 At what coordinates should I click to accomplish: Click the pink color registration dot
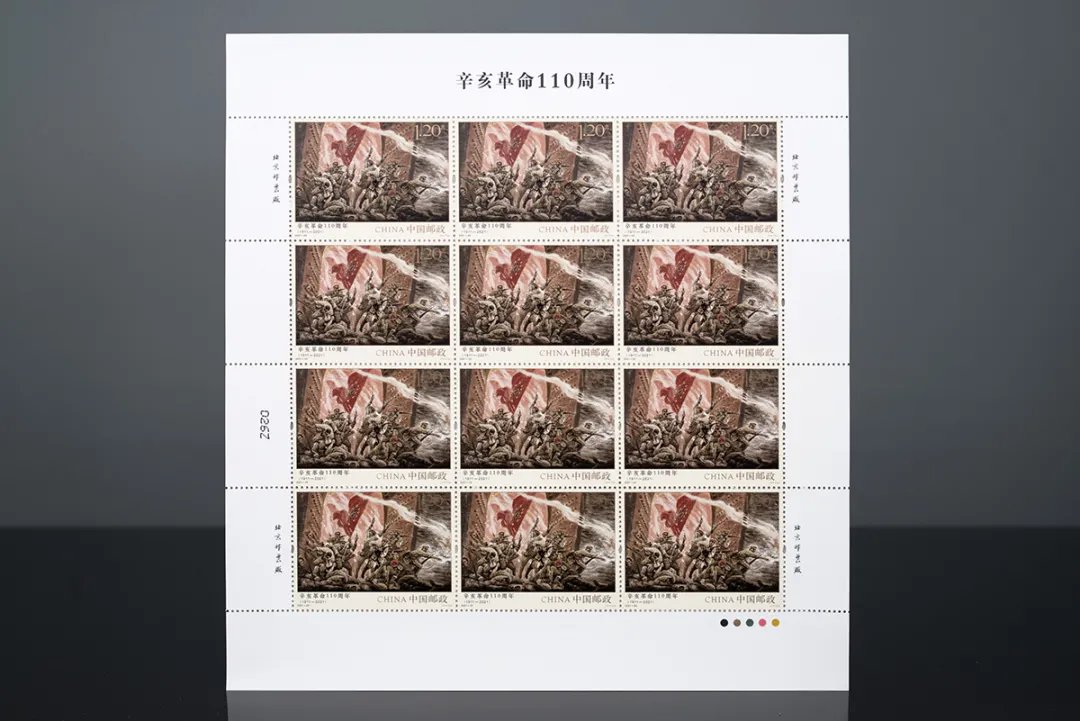click(762, 623)
